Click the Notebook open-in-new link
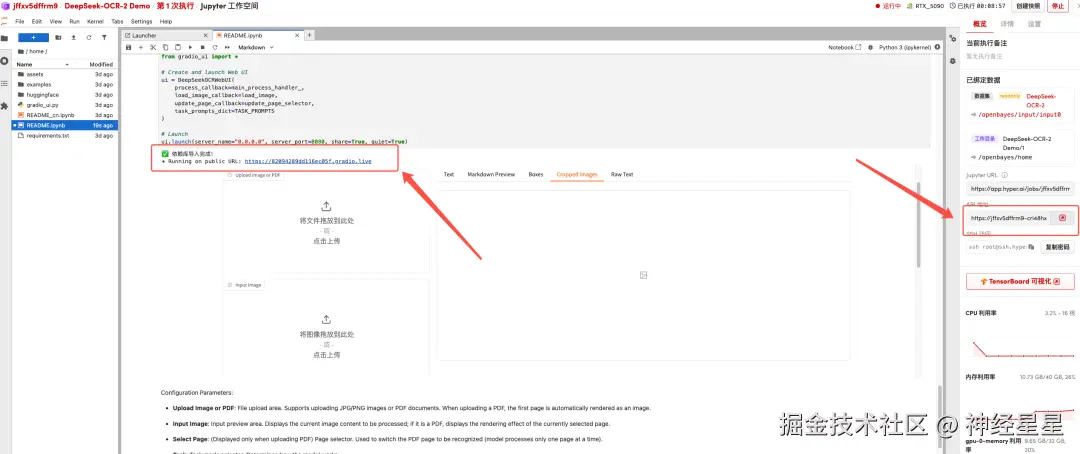Screen dimensions: 1080x454 (x=844, y=48)
